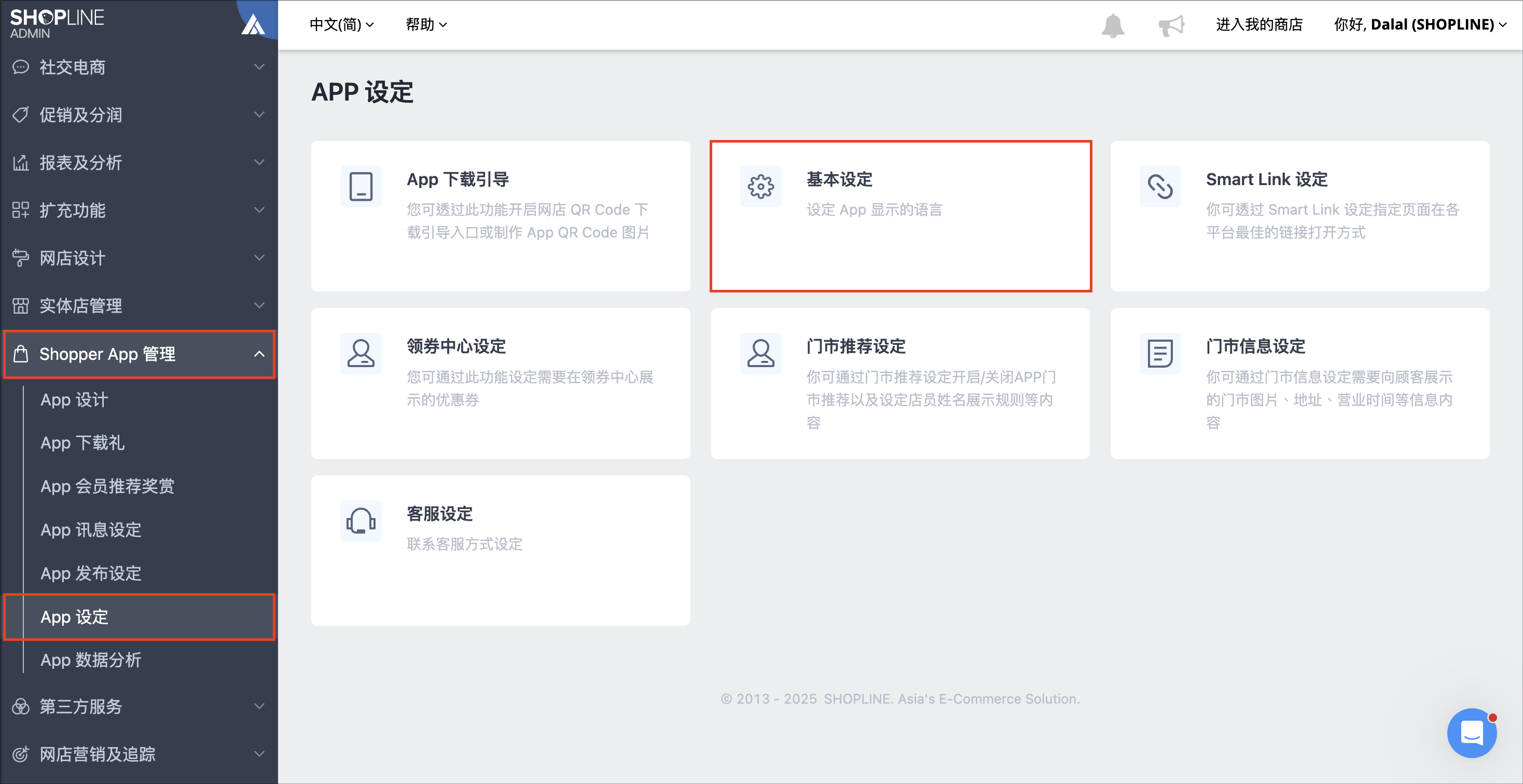Click the social commerce chat bubble icon
The image size is (1523, 784).
[21, 67]
